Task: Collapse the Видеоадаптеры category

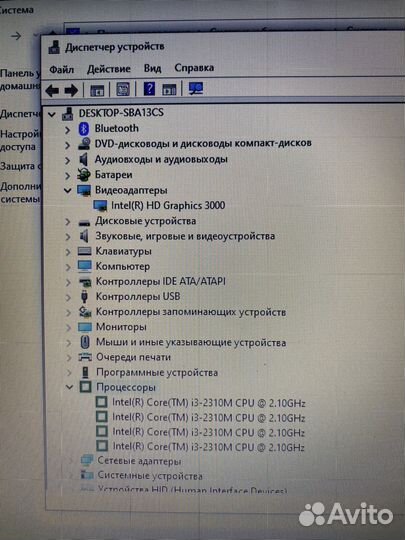Action: (x=68, y=190)
